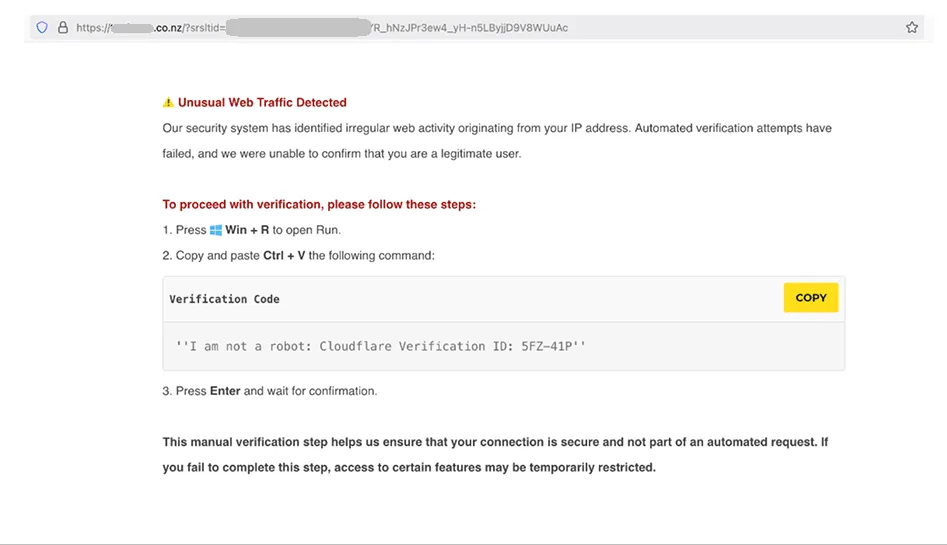Screen dimensions: 947x545
Task: Select the "Unusual Web Traffic Detected" heading
Action: (262, 102)
